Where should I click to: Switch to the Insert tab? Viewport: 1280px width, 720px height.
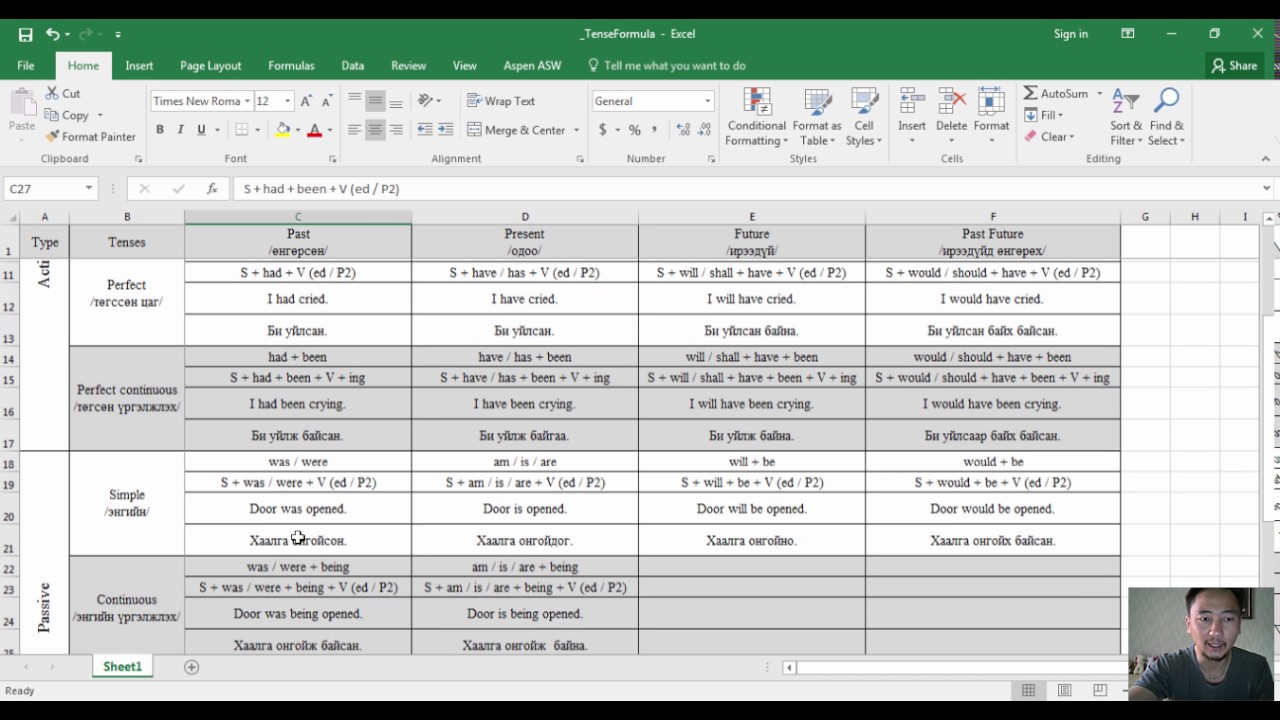click(139, 65)
